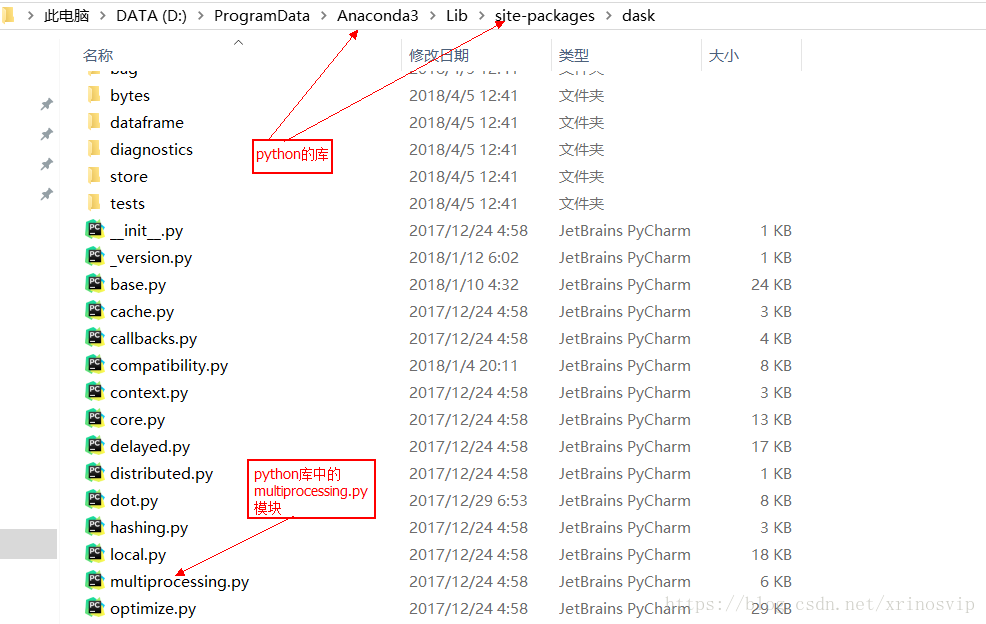The image size is (986, 624).
Task: Open the bytes folder
Action: [130, 94]
